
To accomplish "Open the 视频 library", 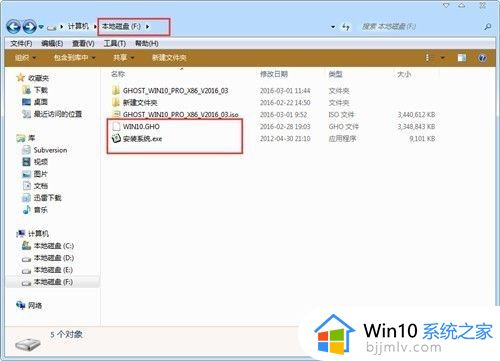I will [41, 162].
